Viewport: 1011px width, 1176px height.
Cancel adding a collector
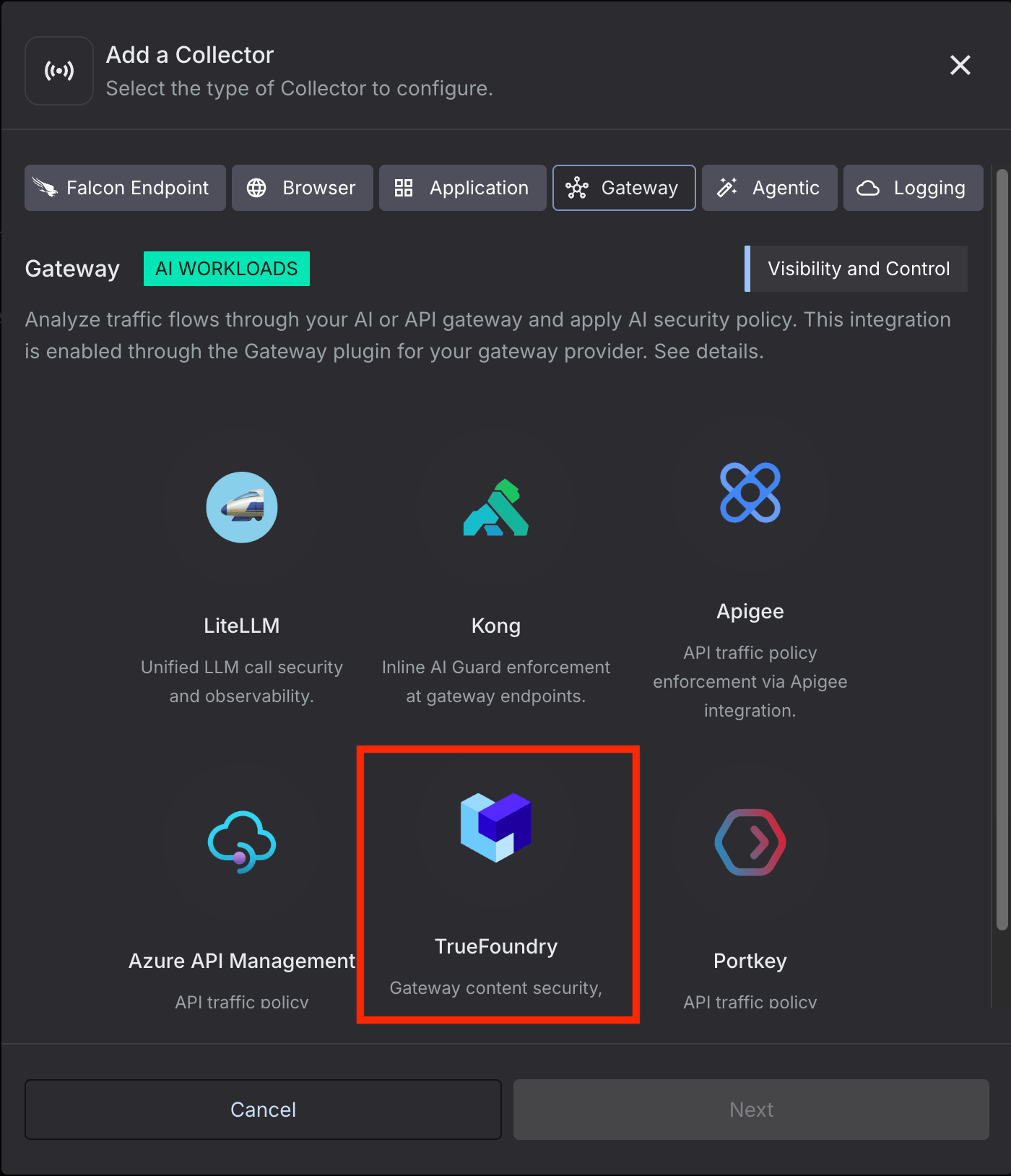click(263, 1110)
